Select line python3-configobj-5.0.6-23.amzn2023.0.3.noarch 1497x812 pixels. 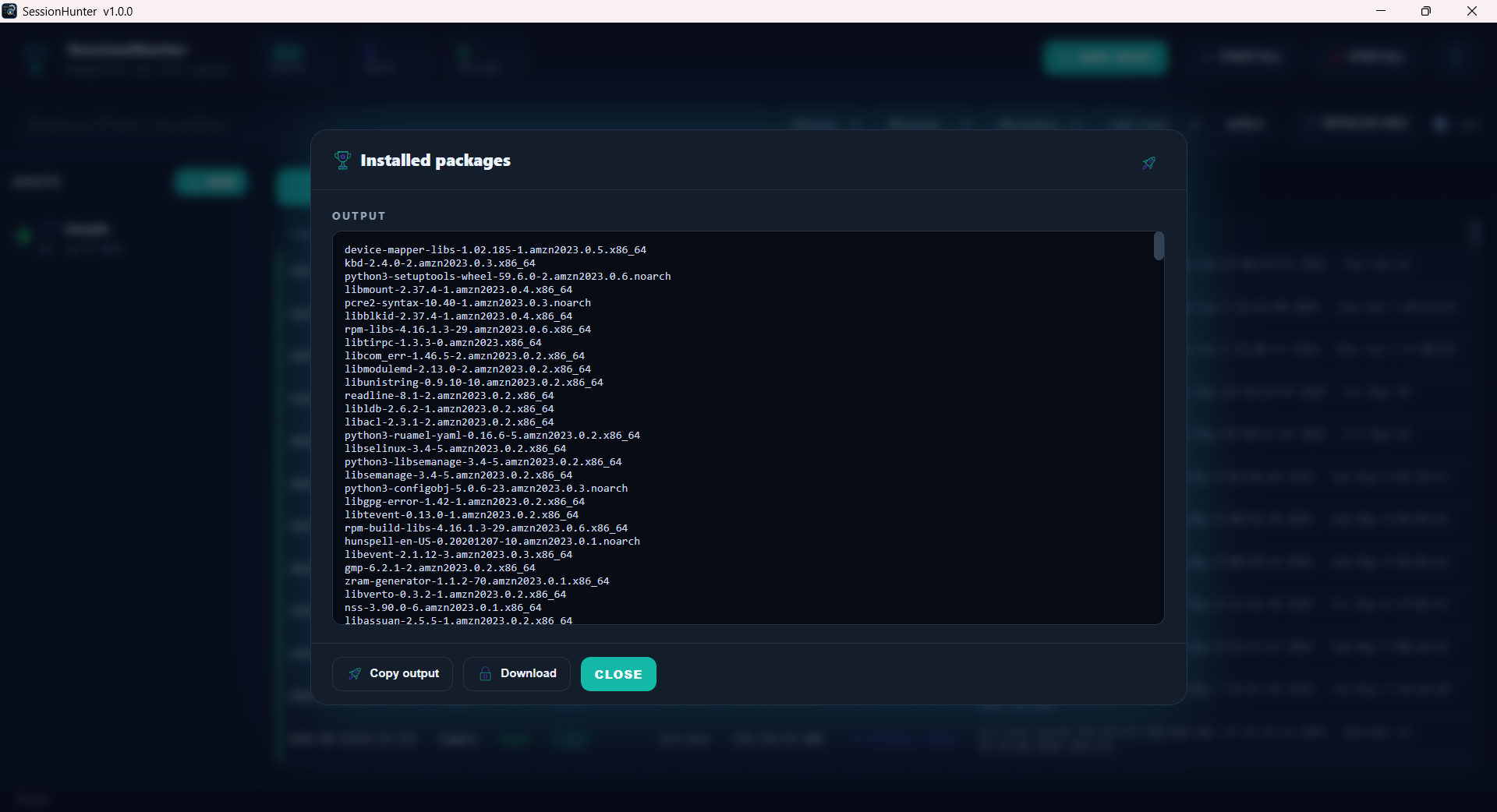tap(486, 489)
